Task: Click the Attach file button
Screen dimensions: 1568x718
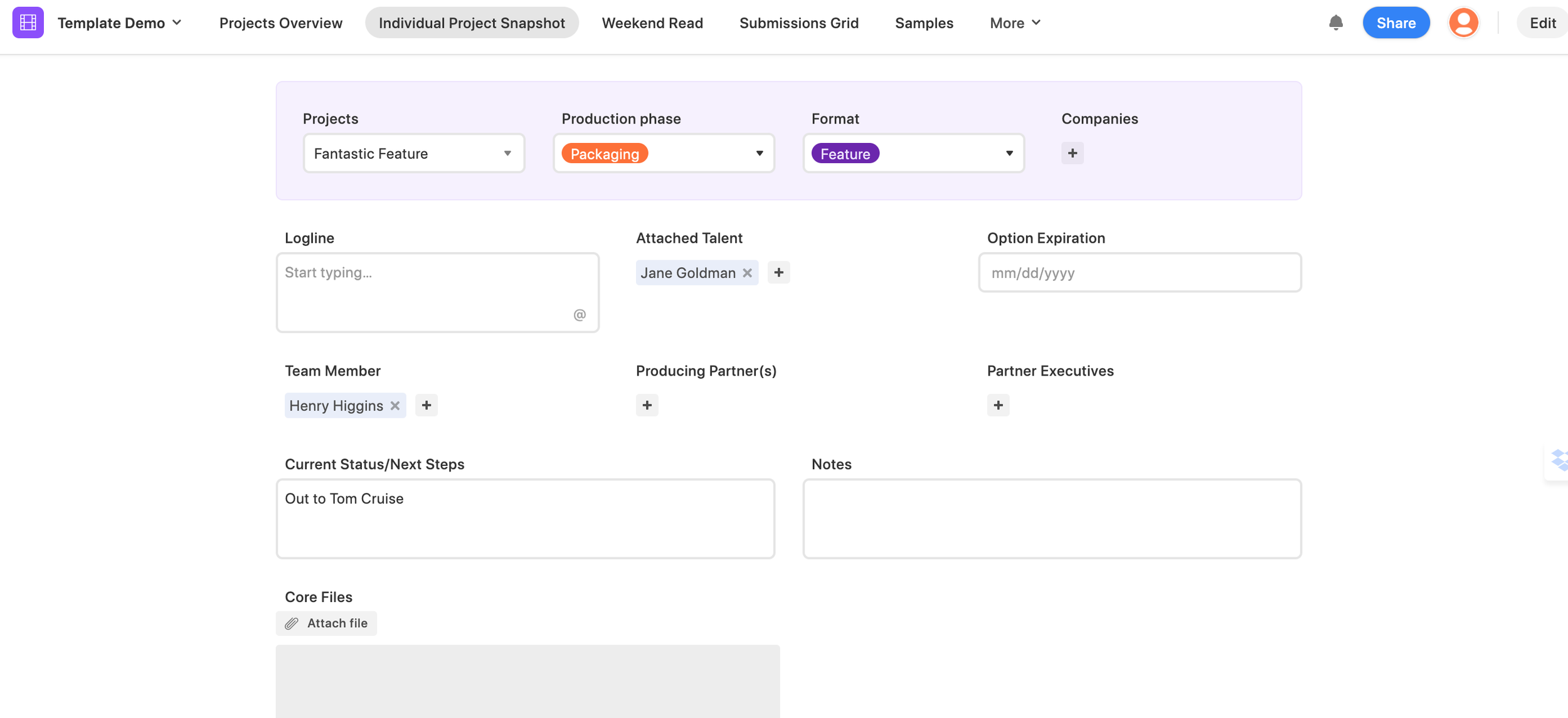Action: point(326,623)
